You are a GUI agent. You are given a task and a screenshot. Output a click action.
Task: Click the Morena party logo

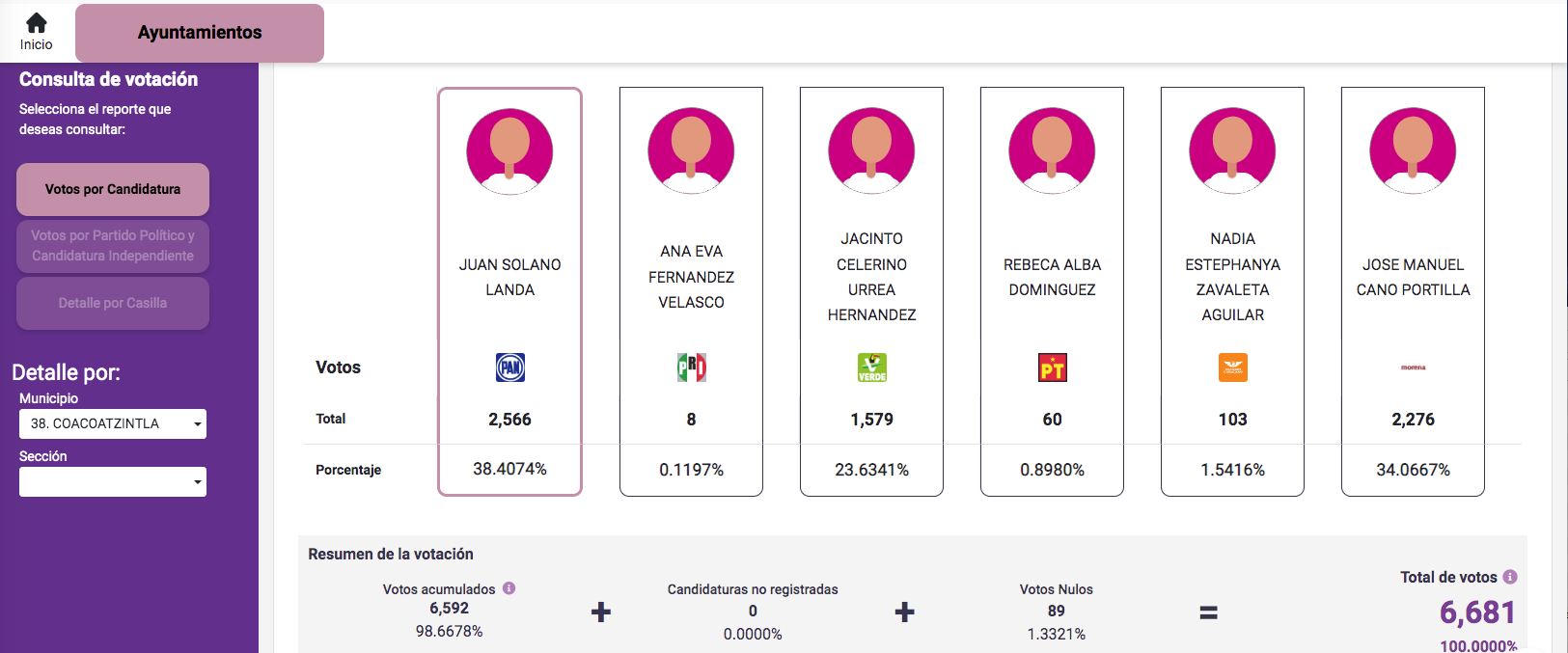pos(1413,367)
